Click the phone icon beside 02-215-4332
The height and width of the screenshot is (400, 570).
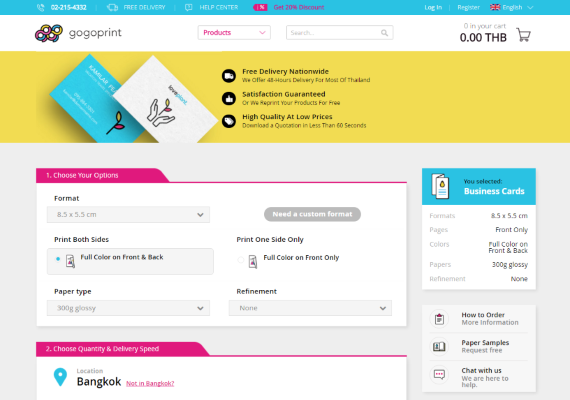click(41, 7)
